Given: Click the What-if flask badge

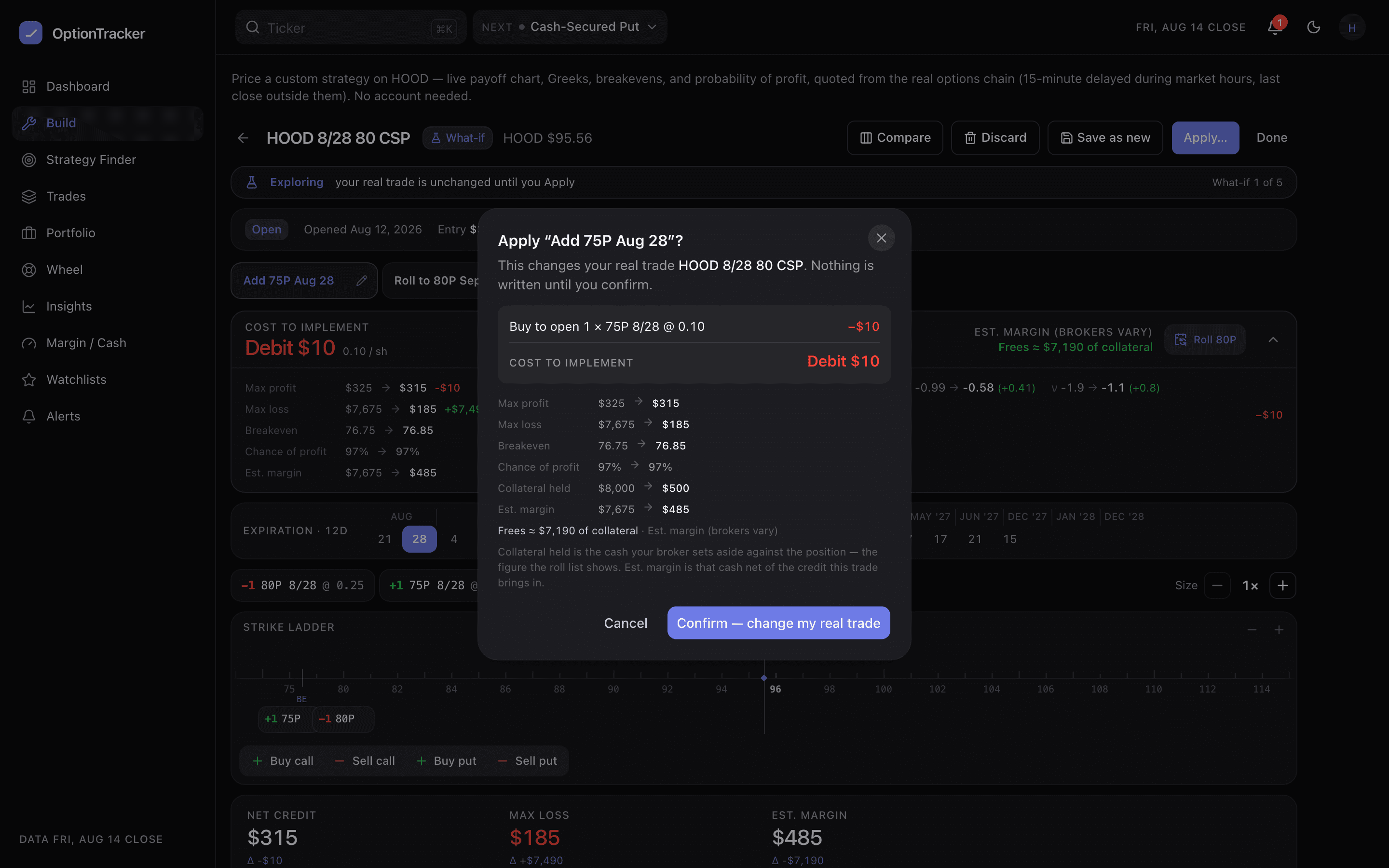Looking at the screenshot, I should click(x=457, y=138).
